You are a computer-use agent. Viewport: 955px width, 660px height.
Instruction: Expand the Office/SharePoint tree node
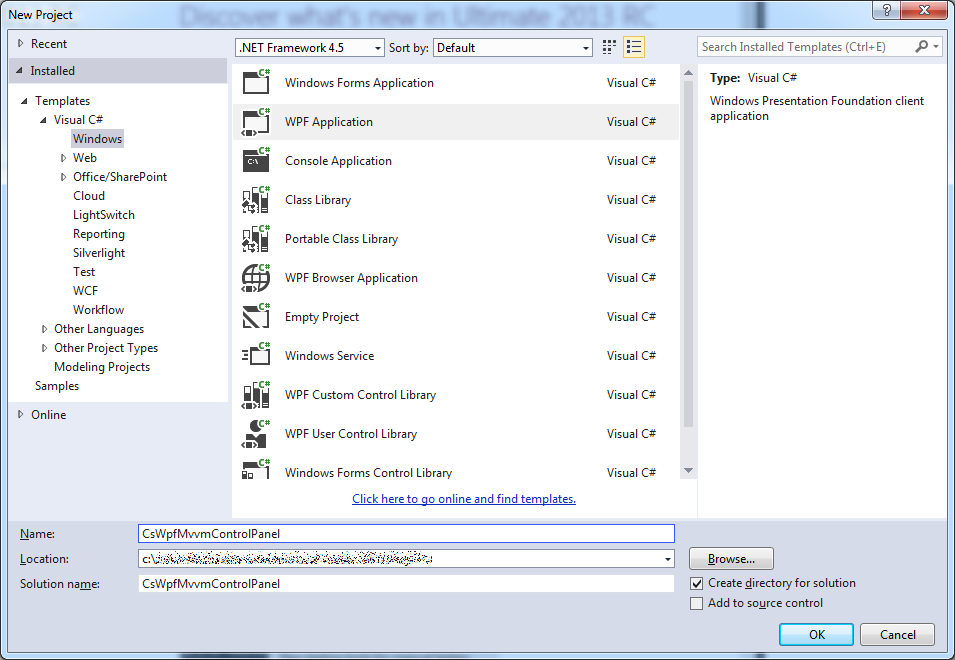(63, 177)
